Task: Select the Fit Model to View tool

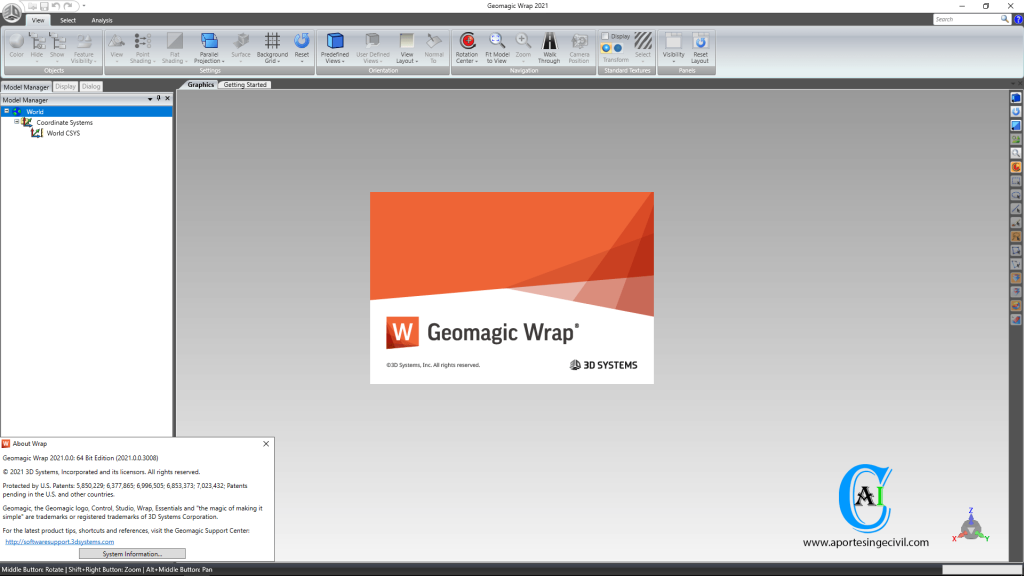Action: coord(495,45)
